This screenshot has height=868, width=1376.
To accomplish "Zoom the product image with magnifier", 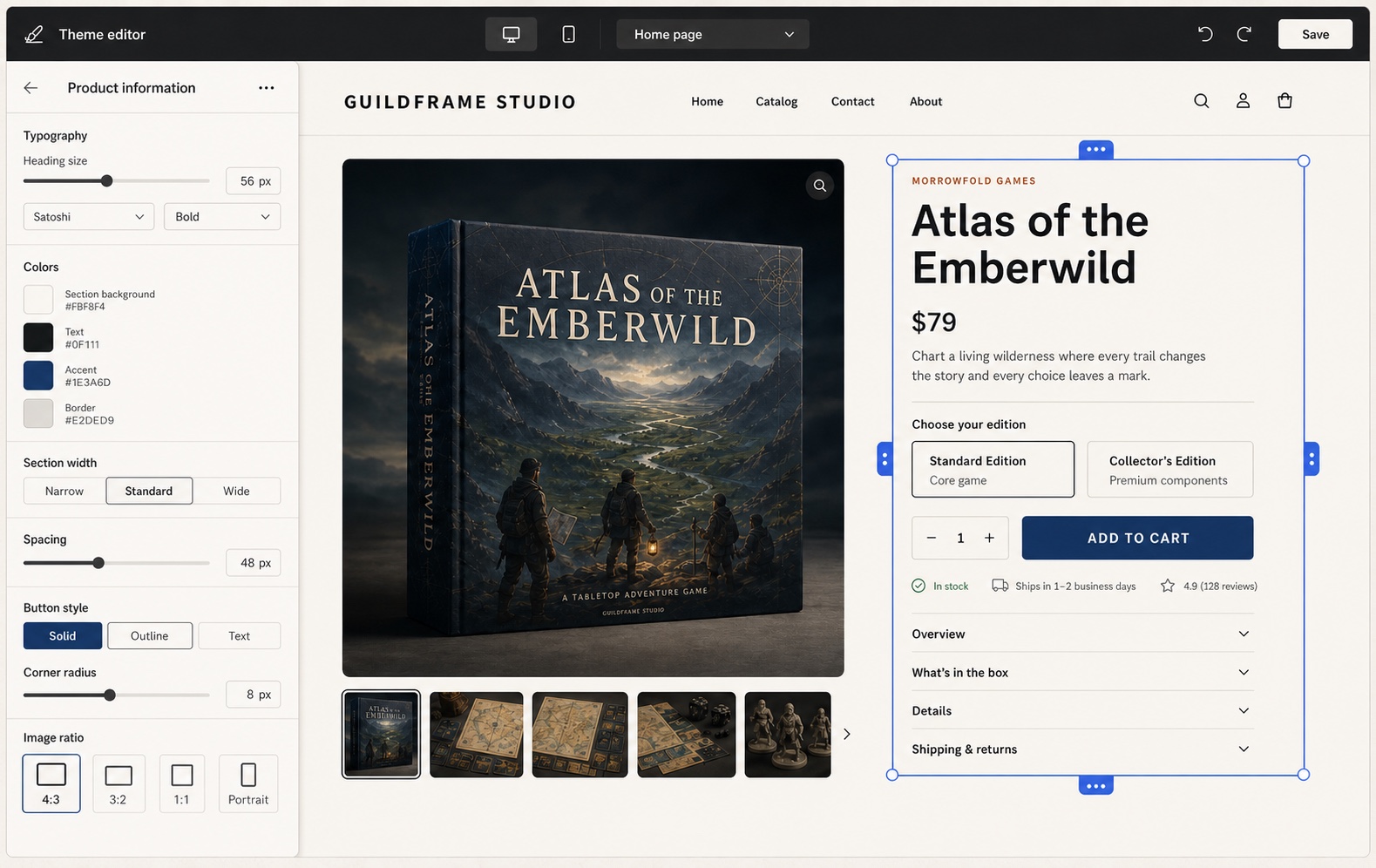I will click(820, 186).
